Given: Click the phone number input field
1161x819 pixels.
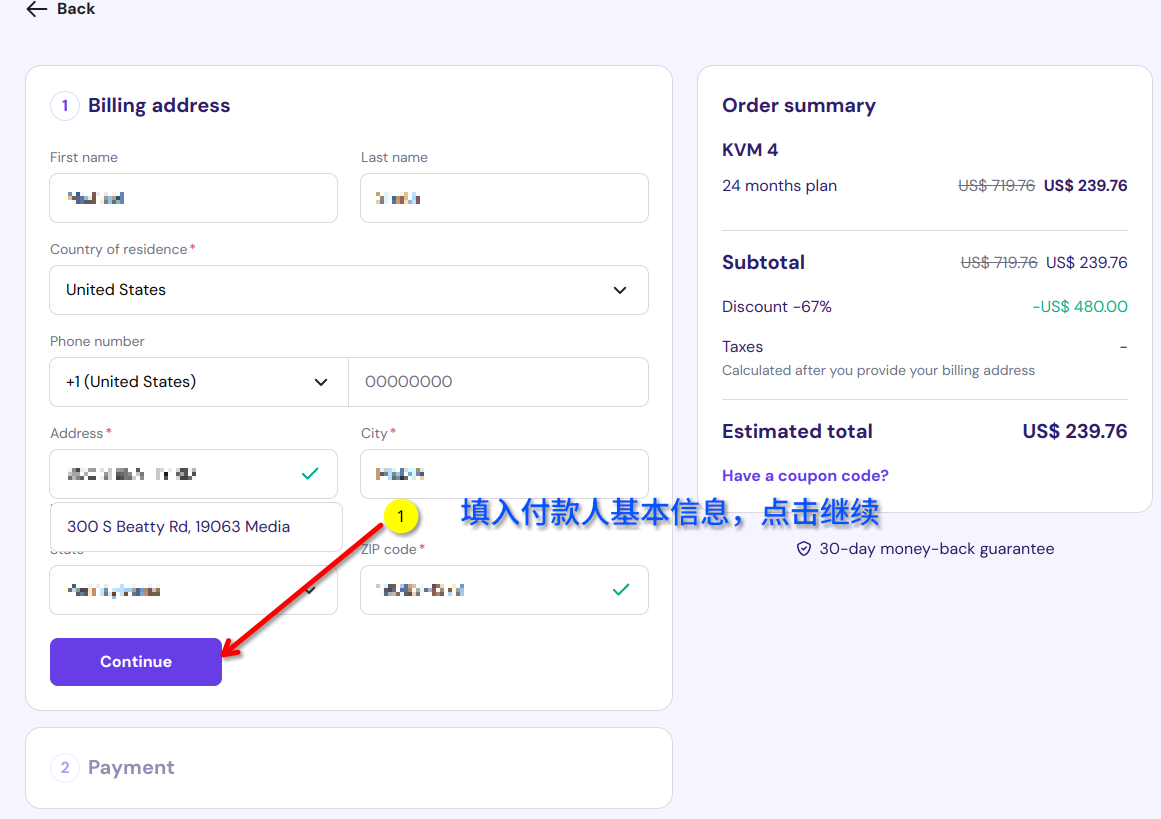Looking at the screenshot, I should [497, 382].
